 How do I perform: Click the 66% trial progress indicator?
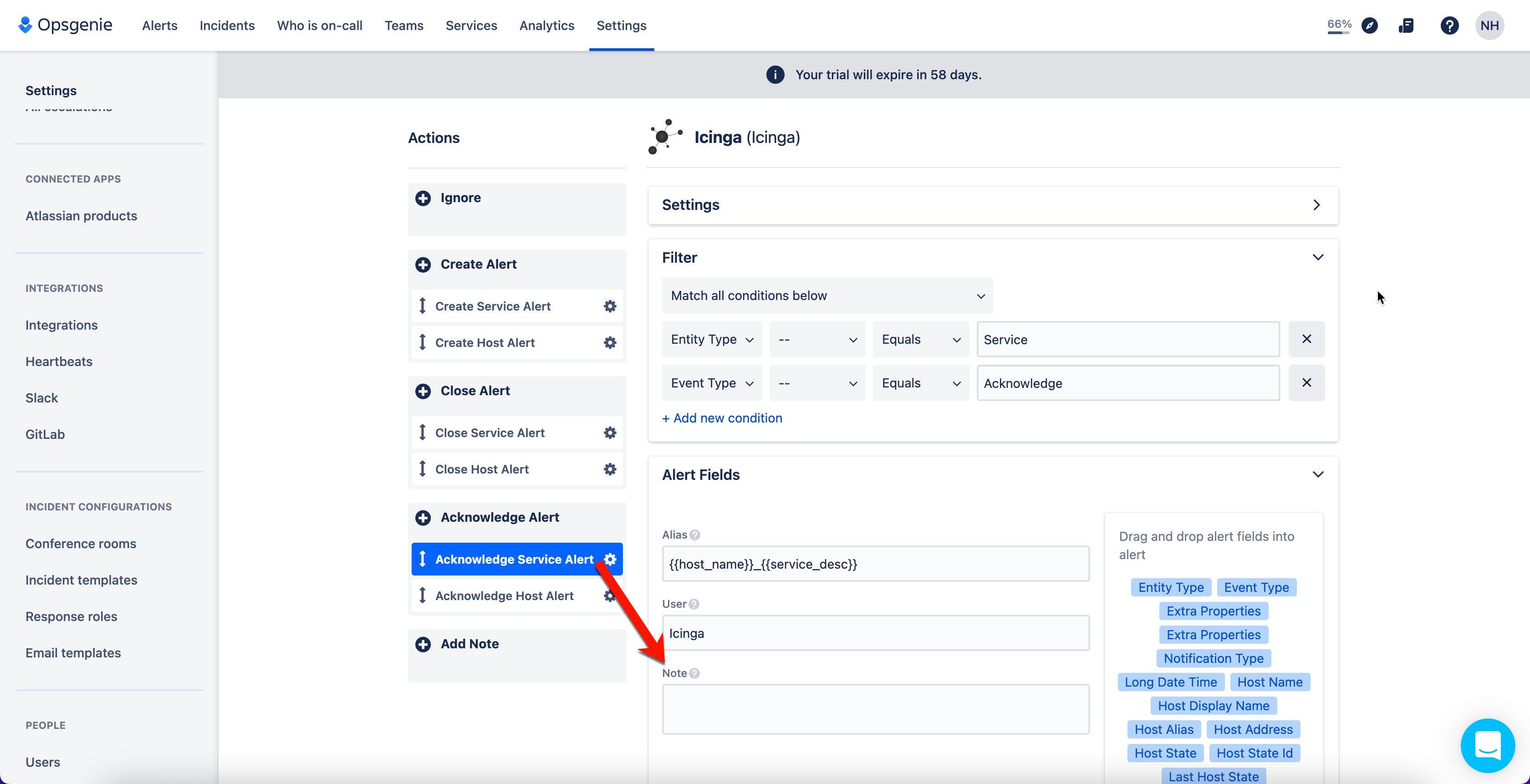click(x=1338, y=25)
